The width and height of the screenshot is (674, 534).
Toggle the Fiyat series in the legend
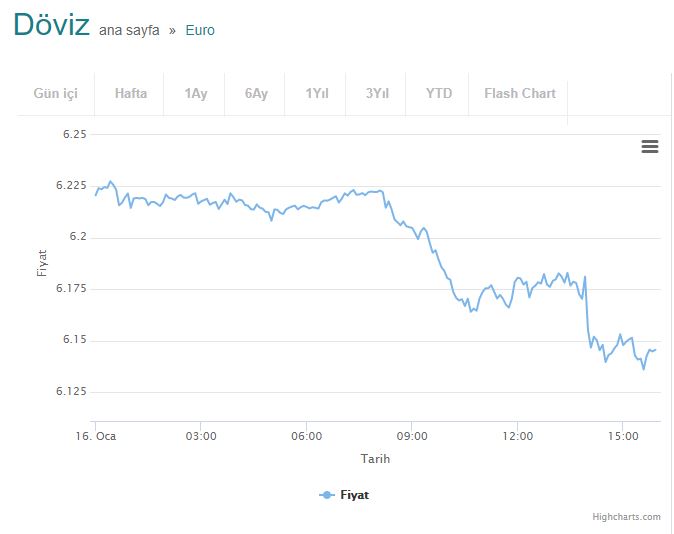pyautogui.click(x=344, y=495)
